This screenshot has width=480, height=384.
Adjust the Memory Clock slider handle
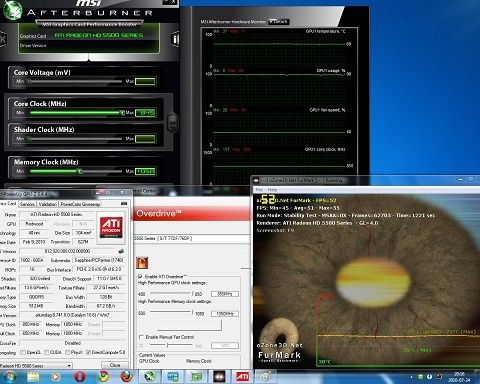(80, 171)
